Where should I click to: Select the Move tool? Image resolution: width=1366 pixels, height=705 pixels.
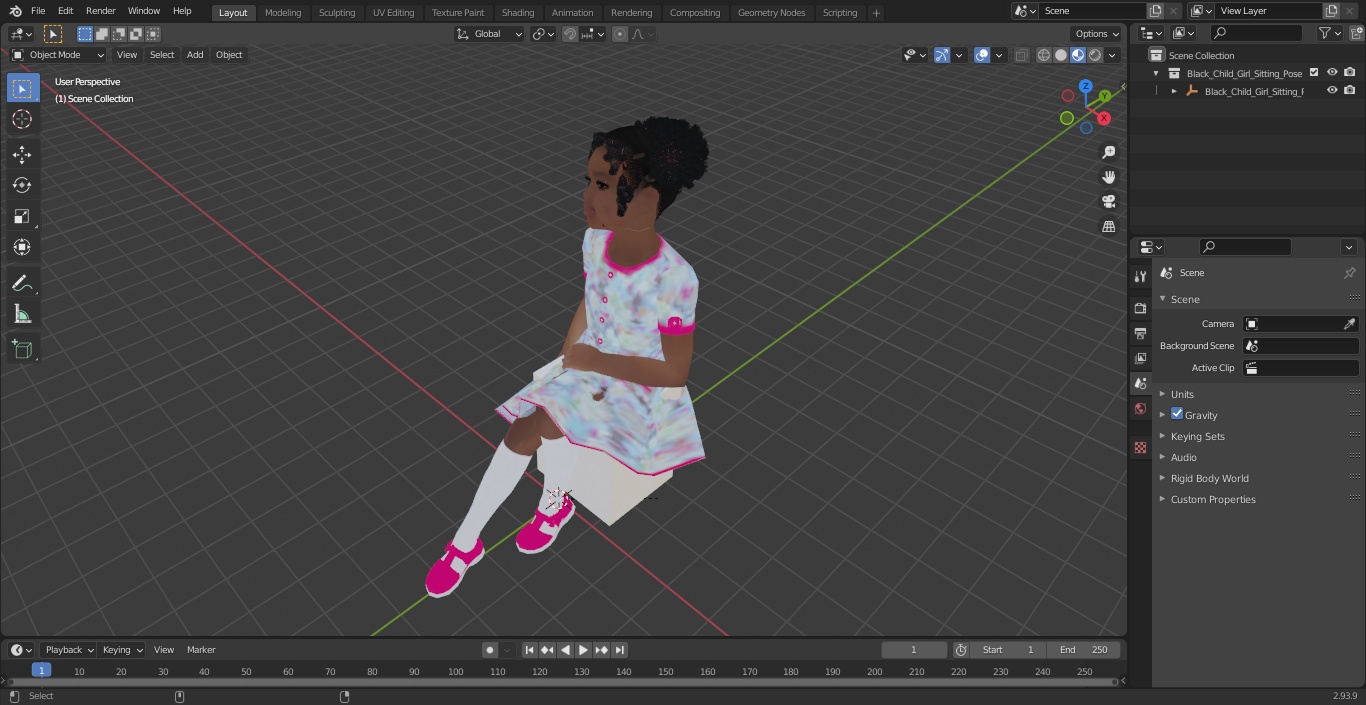(x=22, y=155)
